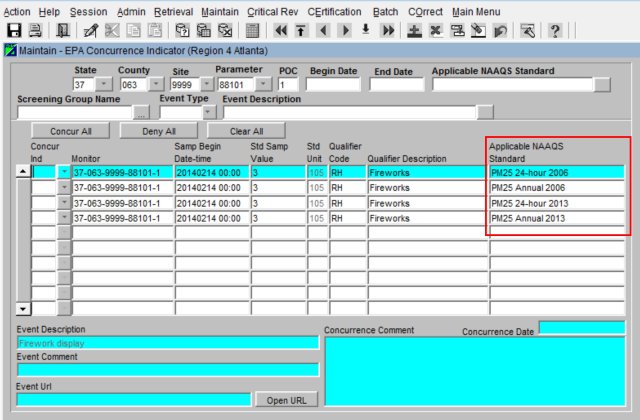Click the Cancel Query database icon
The width and height of the screenshot is (640, 420).
click(225, 31)
